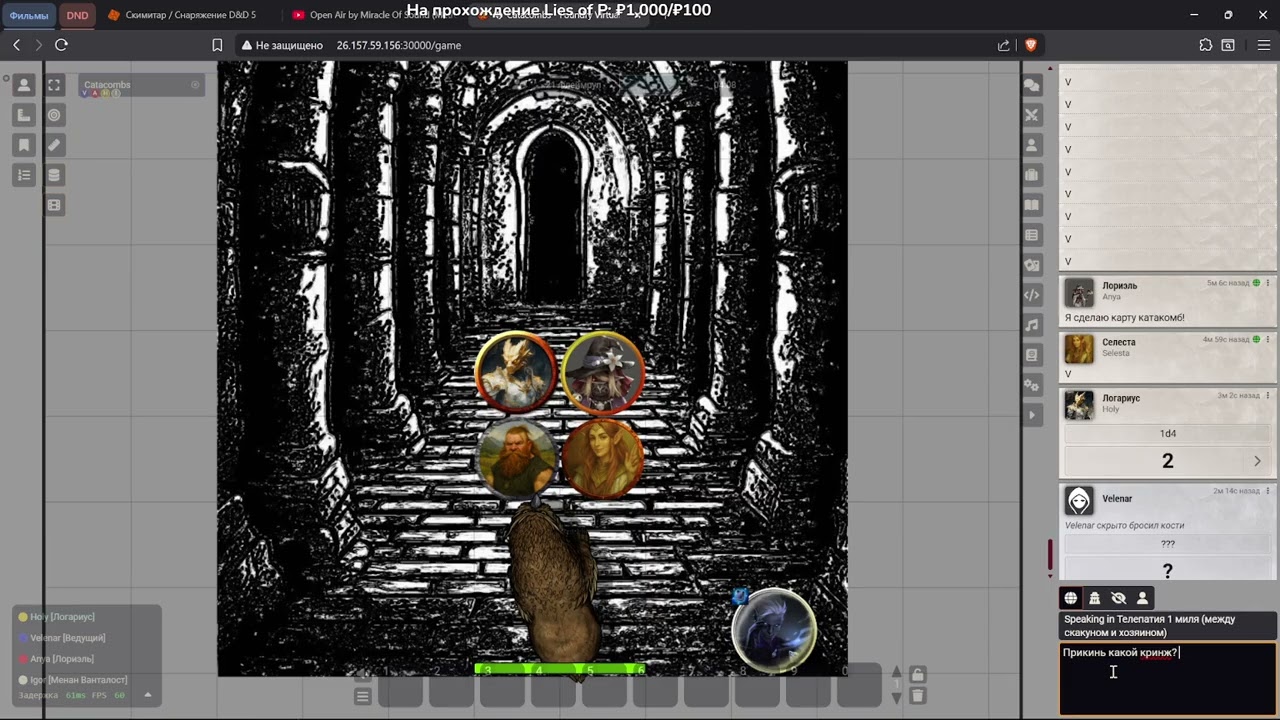This screenshot has height=720, width=1280.
Task: Click the 1d4 roll formula
Action: click(x=1168, y=434)
